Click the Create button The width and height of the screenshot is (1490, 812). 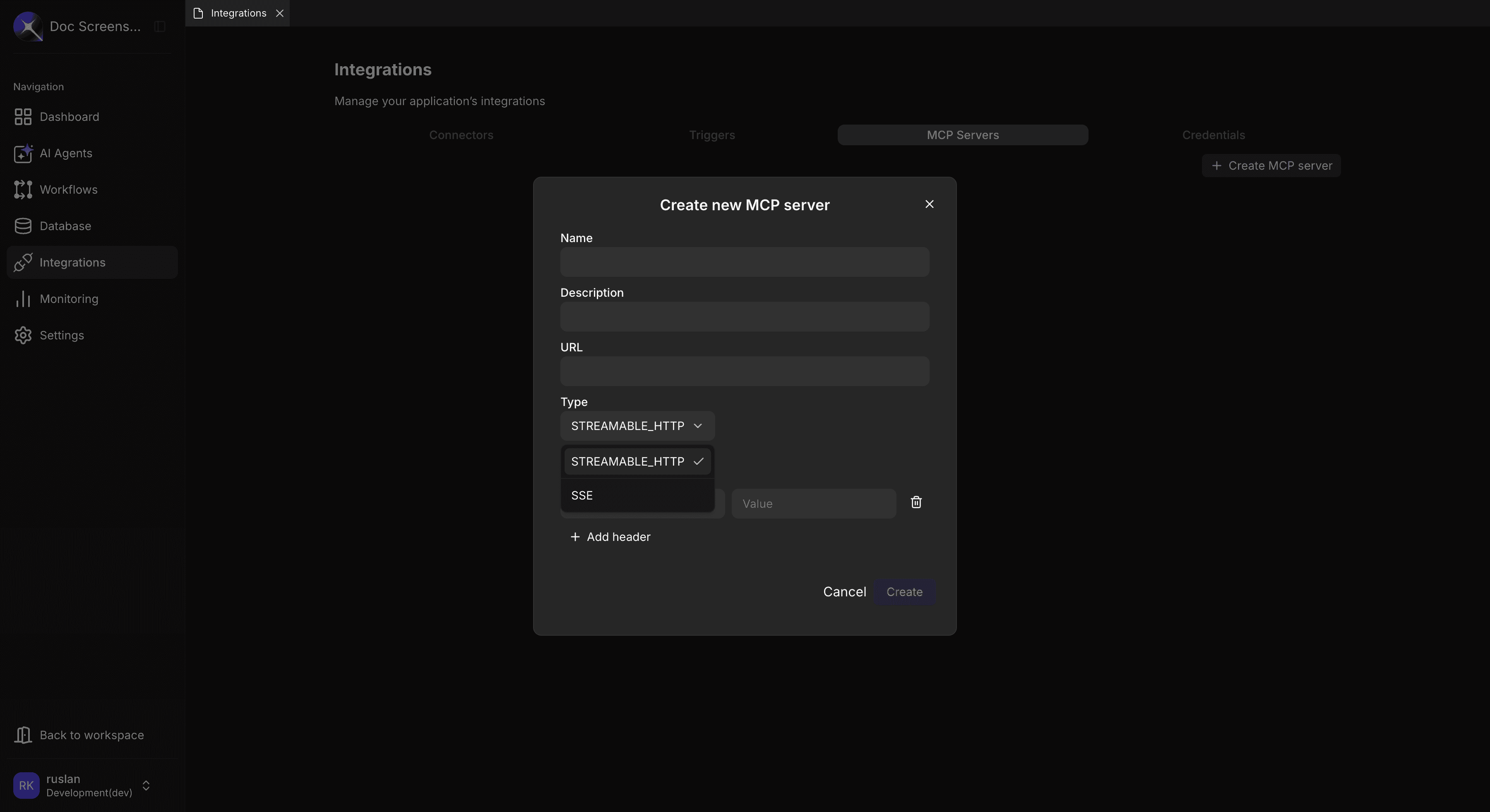pyautogui.click(x=904, y=592)
